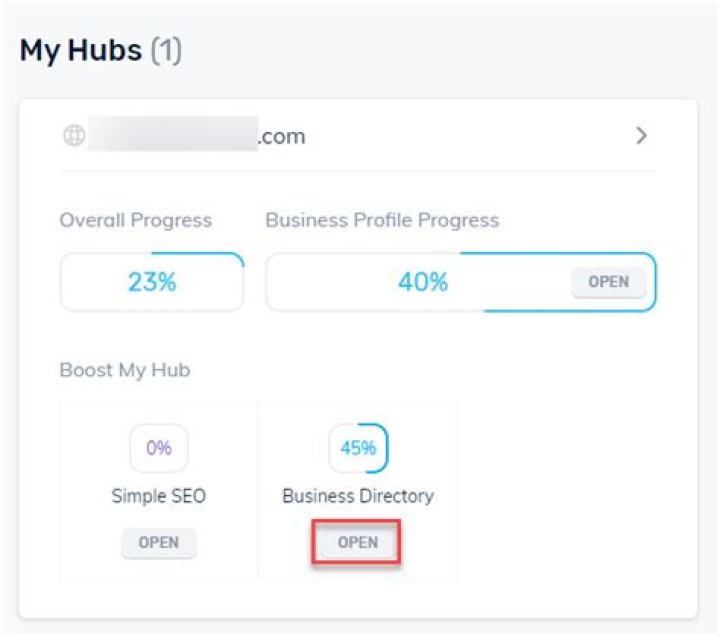The image size is (720, 636).
Task: Click the Business Directory label
Action: (x=358, y=496)
